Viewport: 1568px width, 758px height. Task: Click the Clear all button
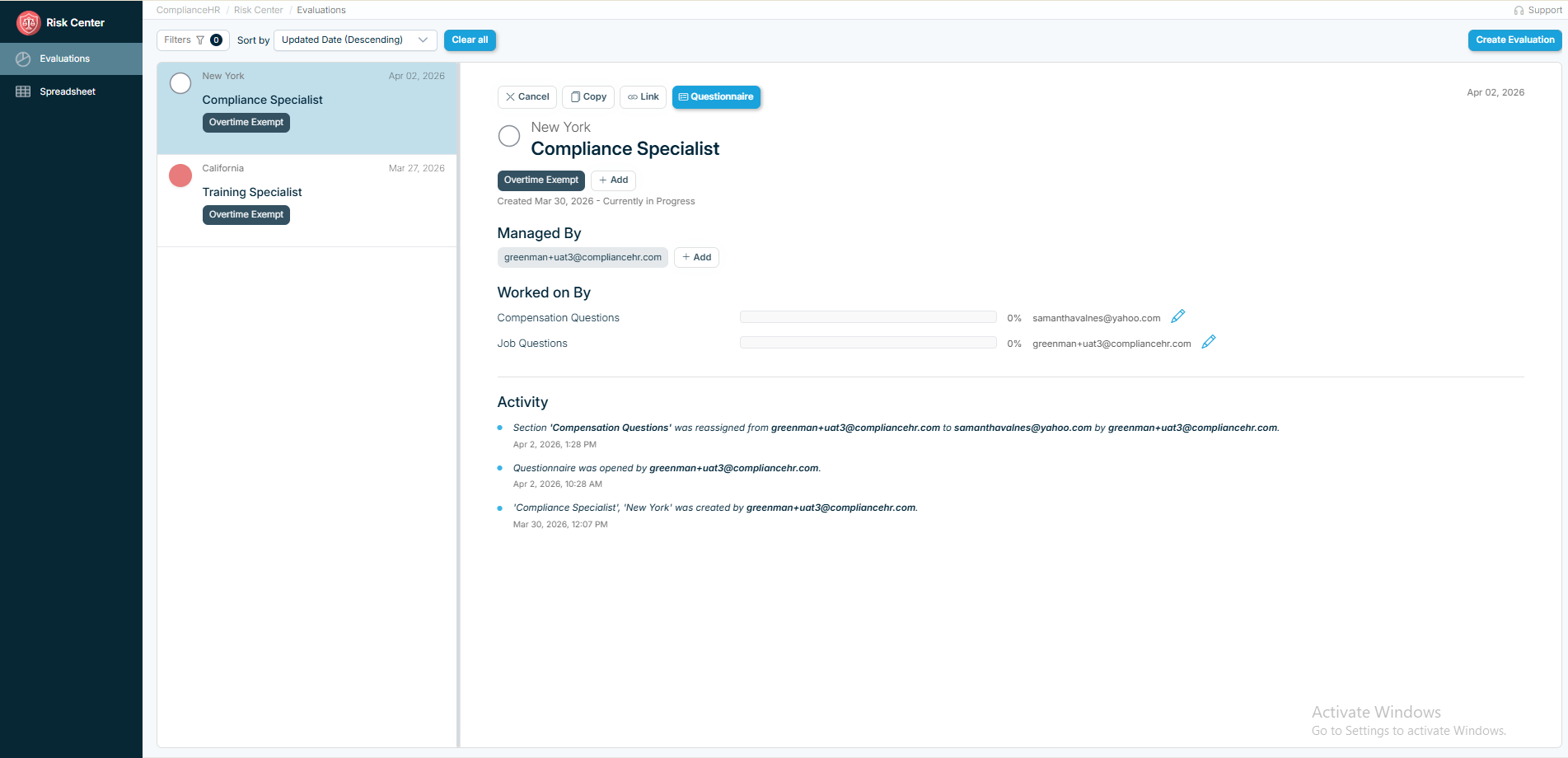470,40
